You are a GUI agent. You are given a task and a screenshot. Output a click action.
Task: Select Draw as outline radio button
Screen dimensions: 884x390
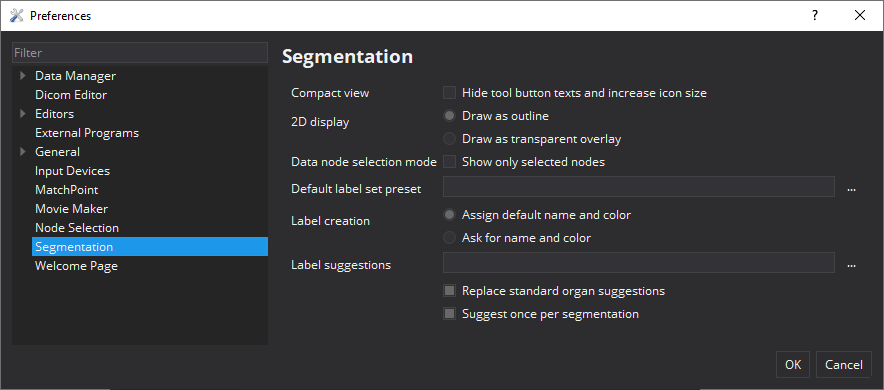(x=449, y=116)
